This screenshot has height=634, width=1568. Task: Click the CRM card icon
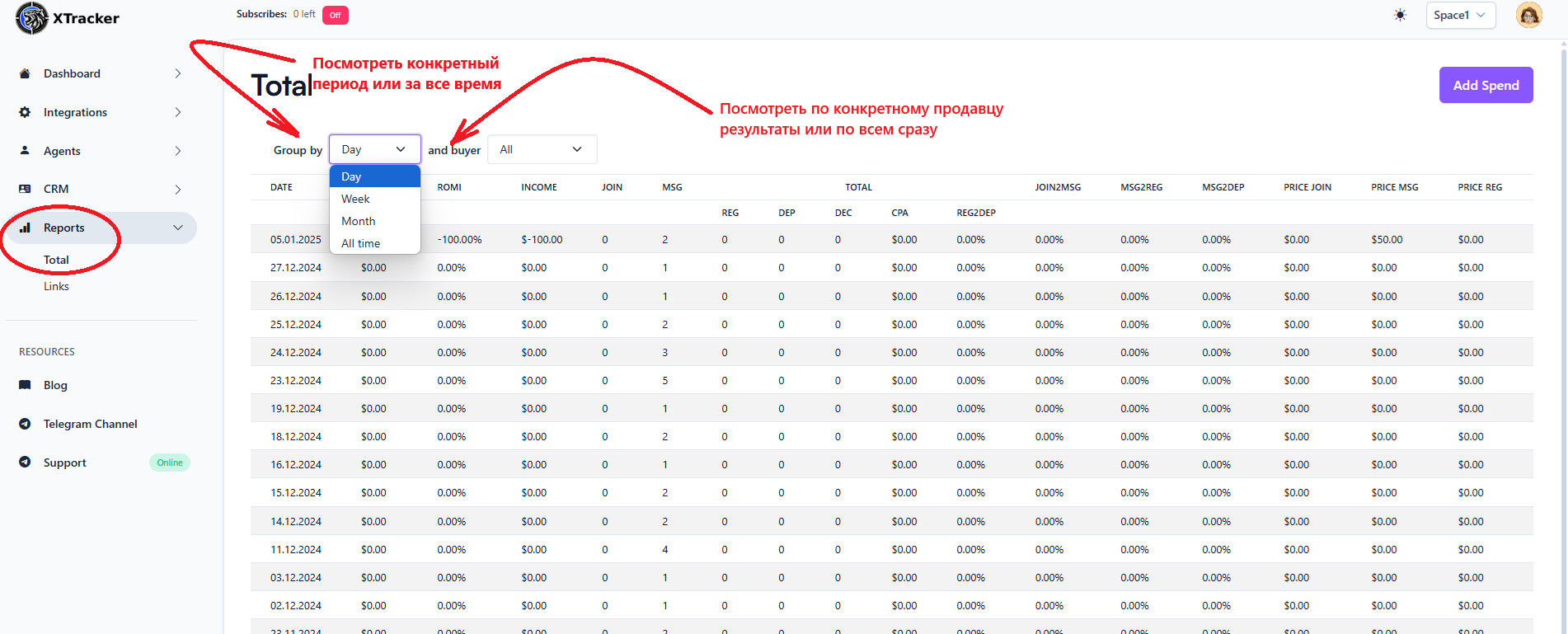25,189
